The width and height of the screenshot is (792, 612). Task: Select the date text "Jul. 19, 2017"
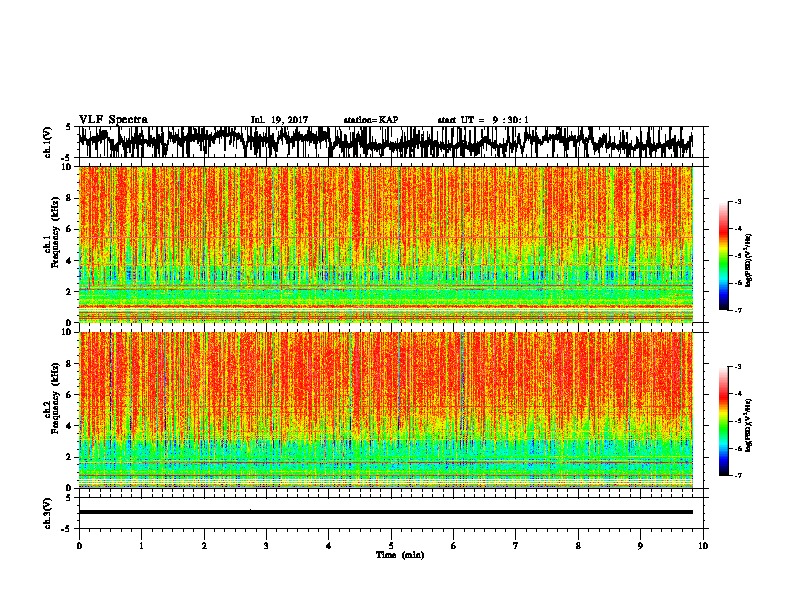[x=279, y=120]
